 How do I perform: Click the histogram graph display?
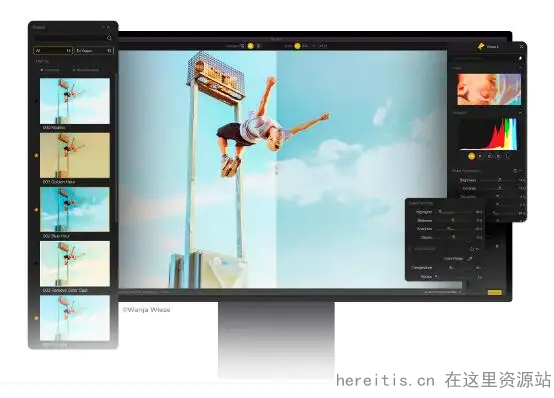489,134
